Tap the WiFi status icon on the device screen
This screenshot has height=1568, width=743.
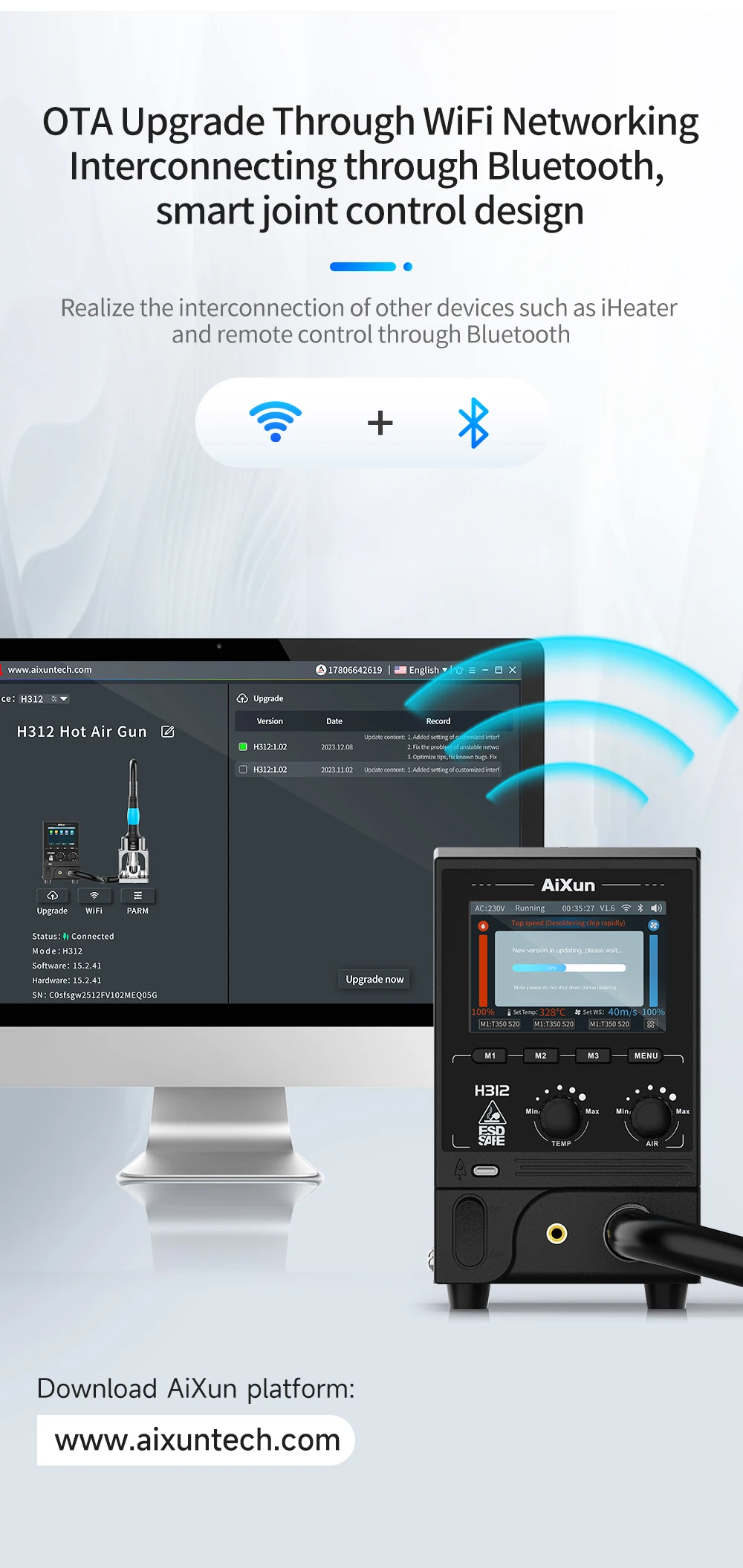[x=626, y=908]
